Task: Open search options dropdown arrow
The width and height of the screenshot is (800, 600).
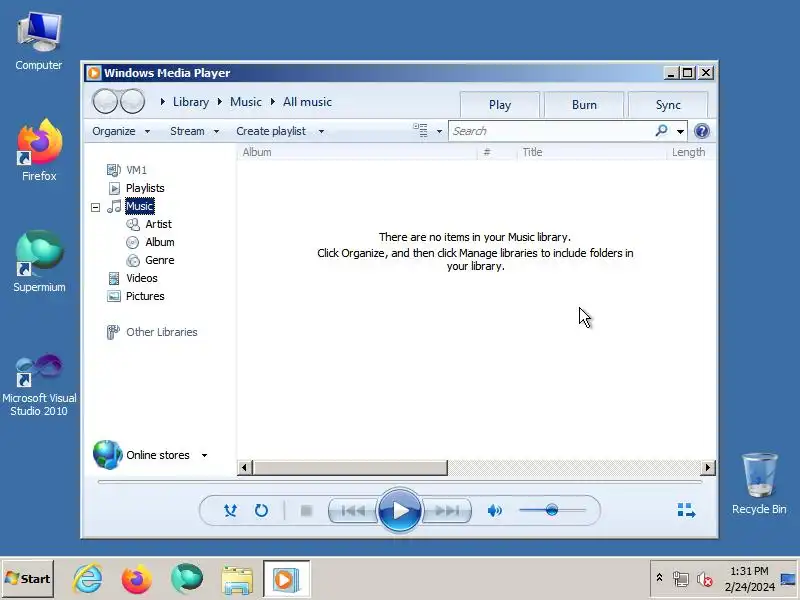Action: [x=680, y=132]
